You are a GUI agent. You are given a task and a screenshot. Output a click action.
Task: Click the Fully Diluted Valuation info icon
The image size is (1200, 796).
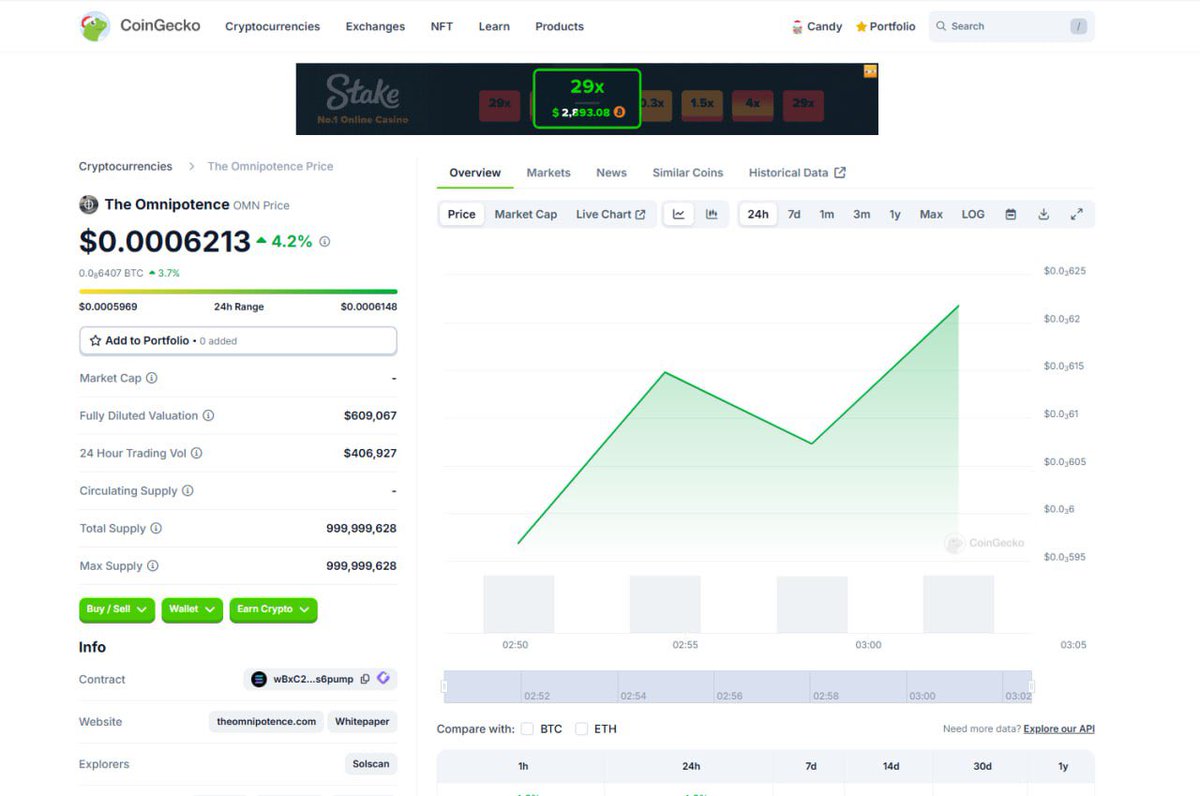click(208, 415)
